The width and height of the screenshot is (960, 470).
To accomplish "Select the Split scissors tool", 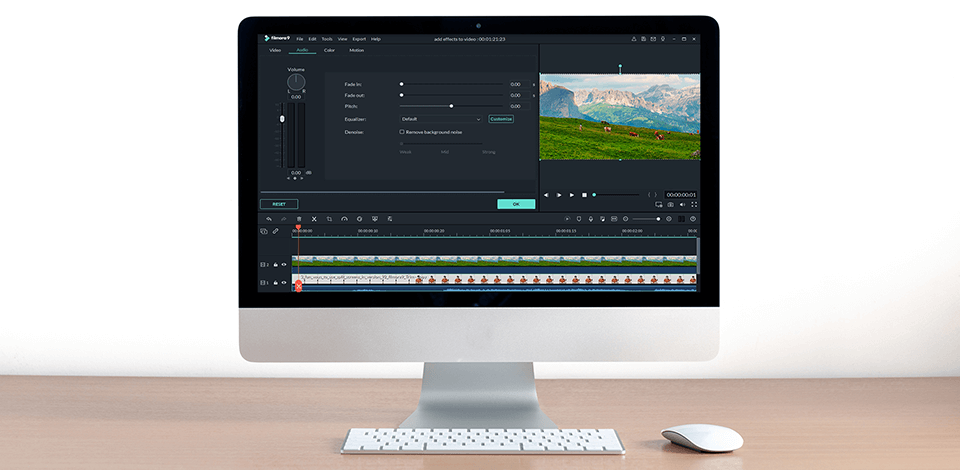I will point(314,218).
